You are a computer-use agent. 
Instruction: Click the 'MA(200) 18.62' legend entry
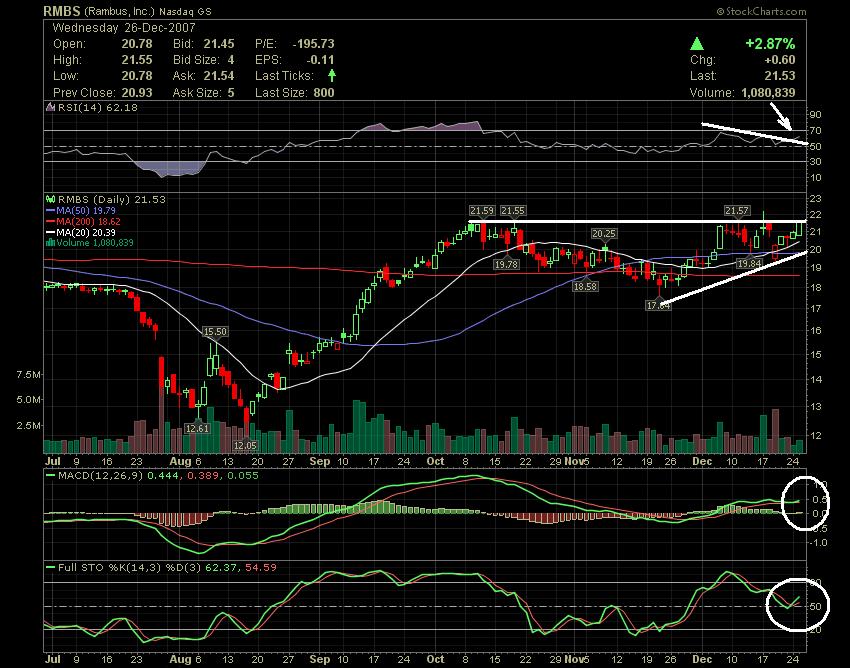[x=88, y=221]
